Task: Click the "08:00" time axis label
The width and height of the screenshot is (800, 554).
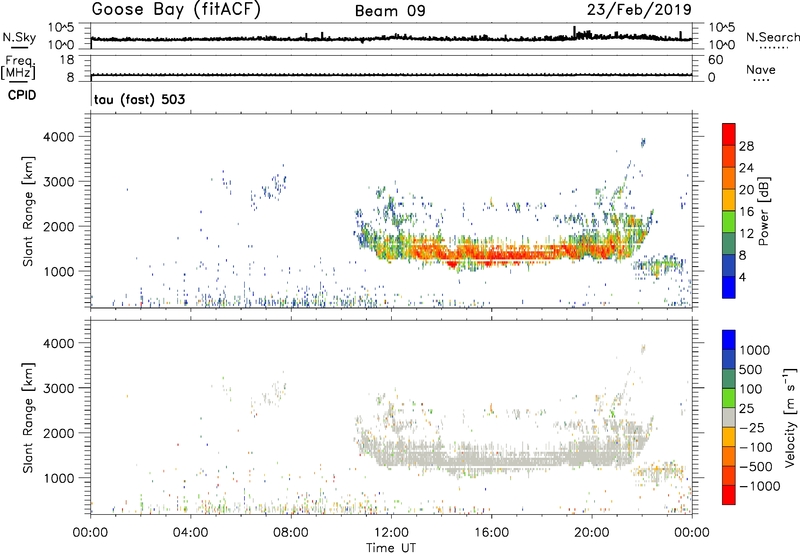Action: [x=291, y=533]
